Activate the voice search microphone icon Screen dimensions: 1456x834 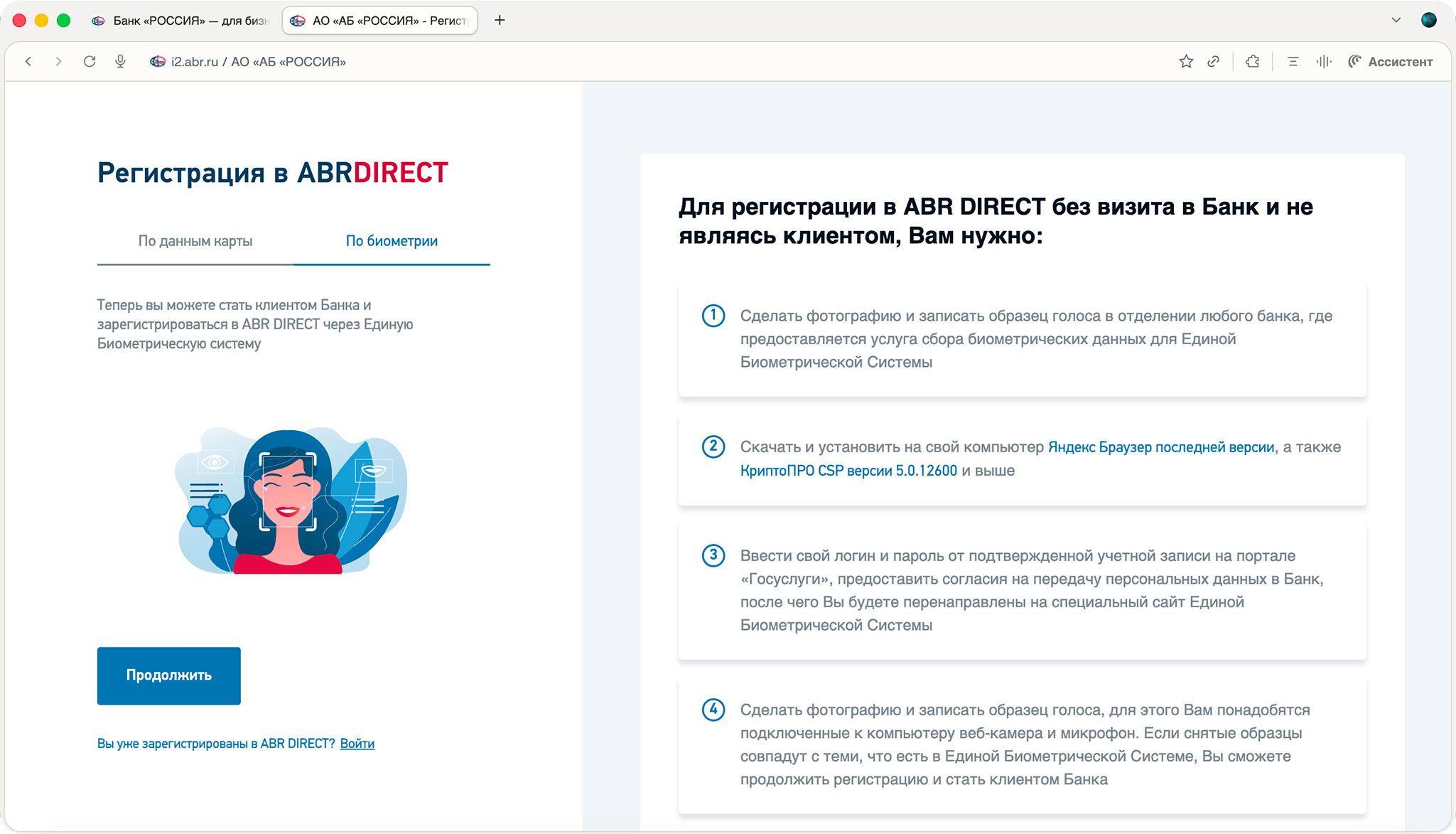[x=120, y=62]
